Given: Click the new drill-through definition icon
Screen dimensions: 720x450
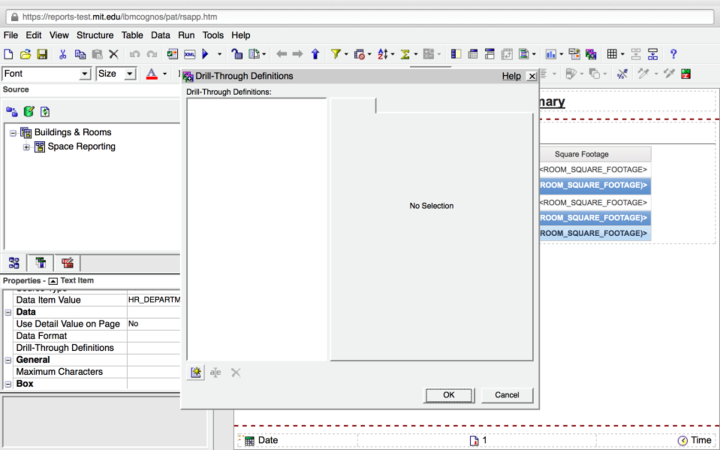Looking at the screenshot, I should (x=196, y=372).
